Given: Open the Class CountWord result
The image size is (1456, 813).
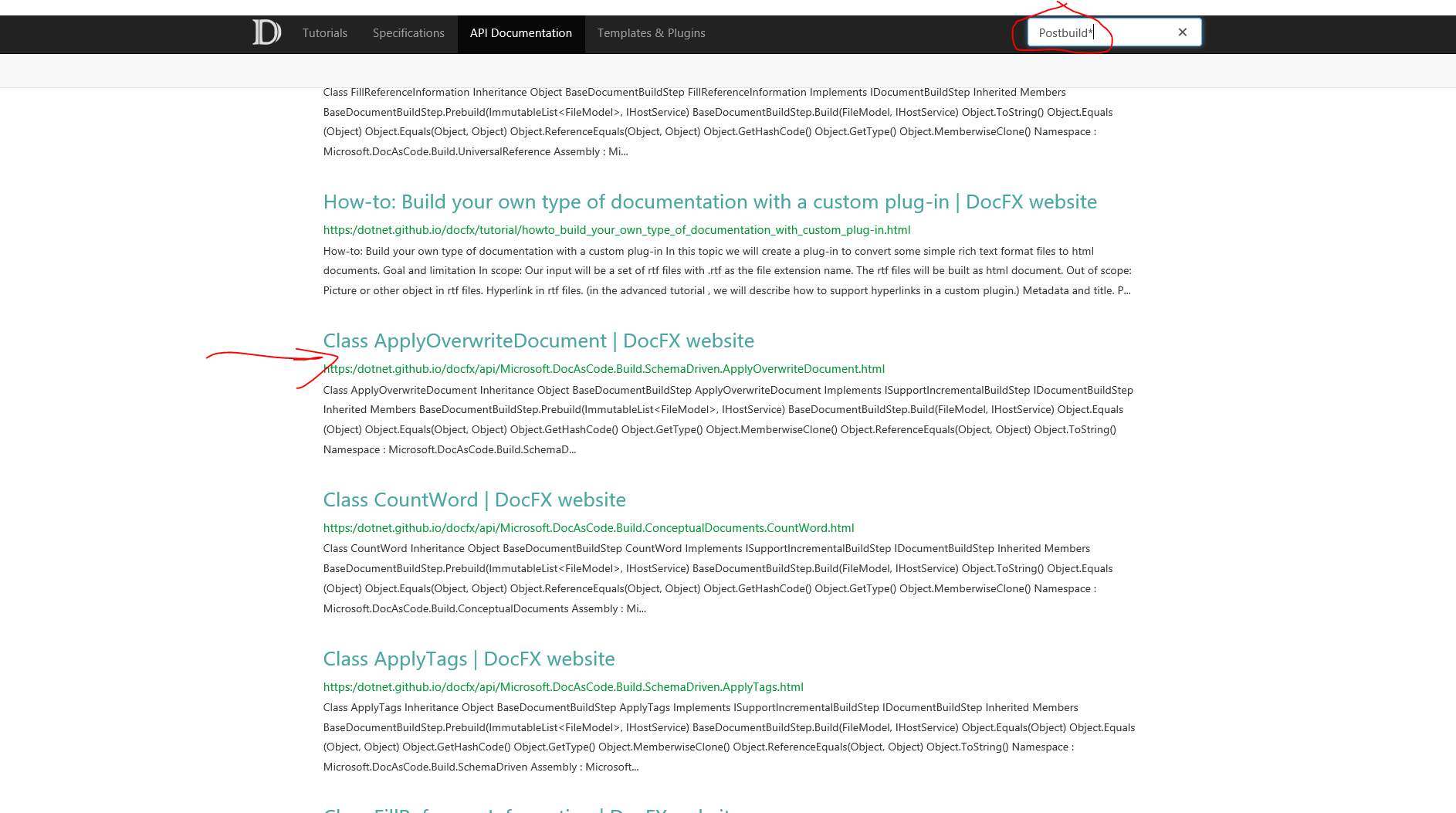Looking at the screenshot, I should (474, 500).
